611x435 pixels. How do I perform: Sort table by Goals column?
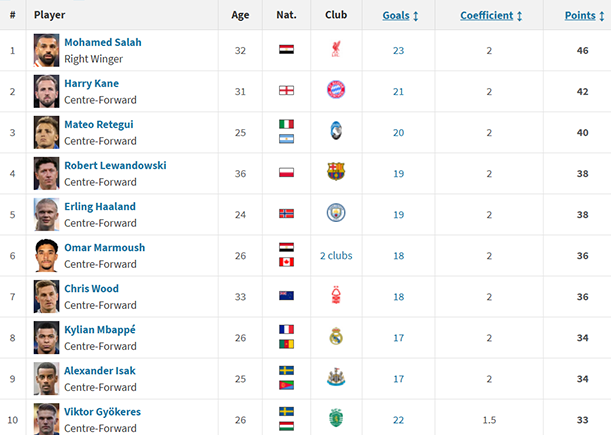(400, 16)
